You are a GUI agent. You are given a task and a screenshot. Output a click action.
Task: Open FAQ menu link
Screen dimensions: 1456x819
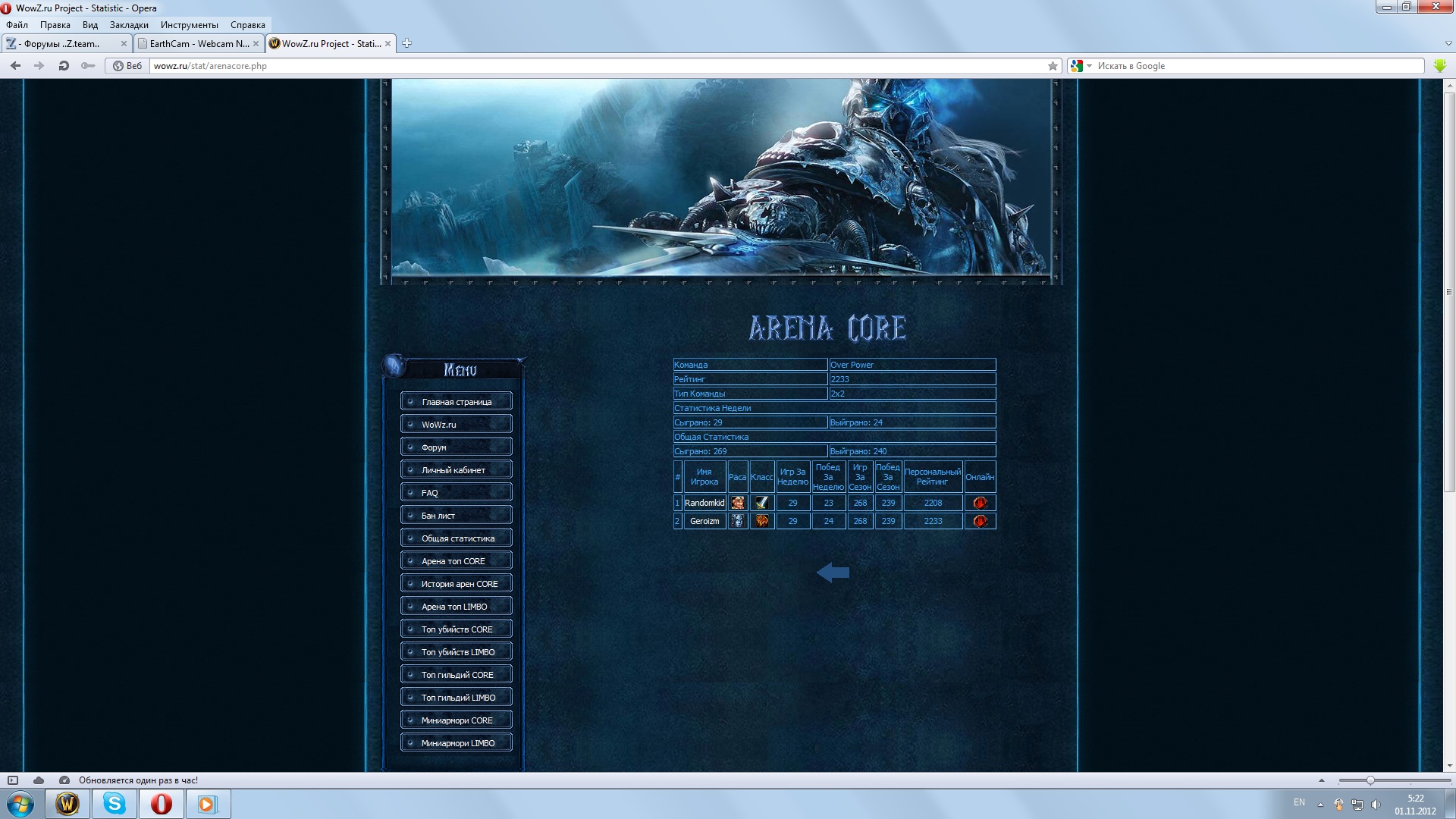457,493
